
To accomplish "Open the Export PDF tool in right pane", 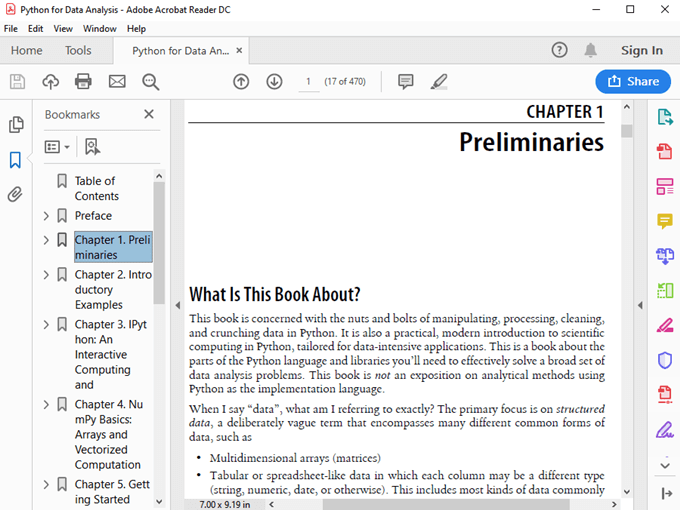I will [x=665, y=117].
